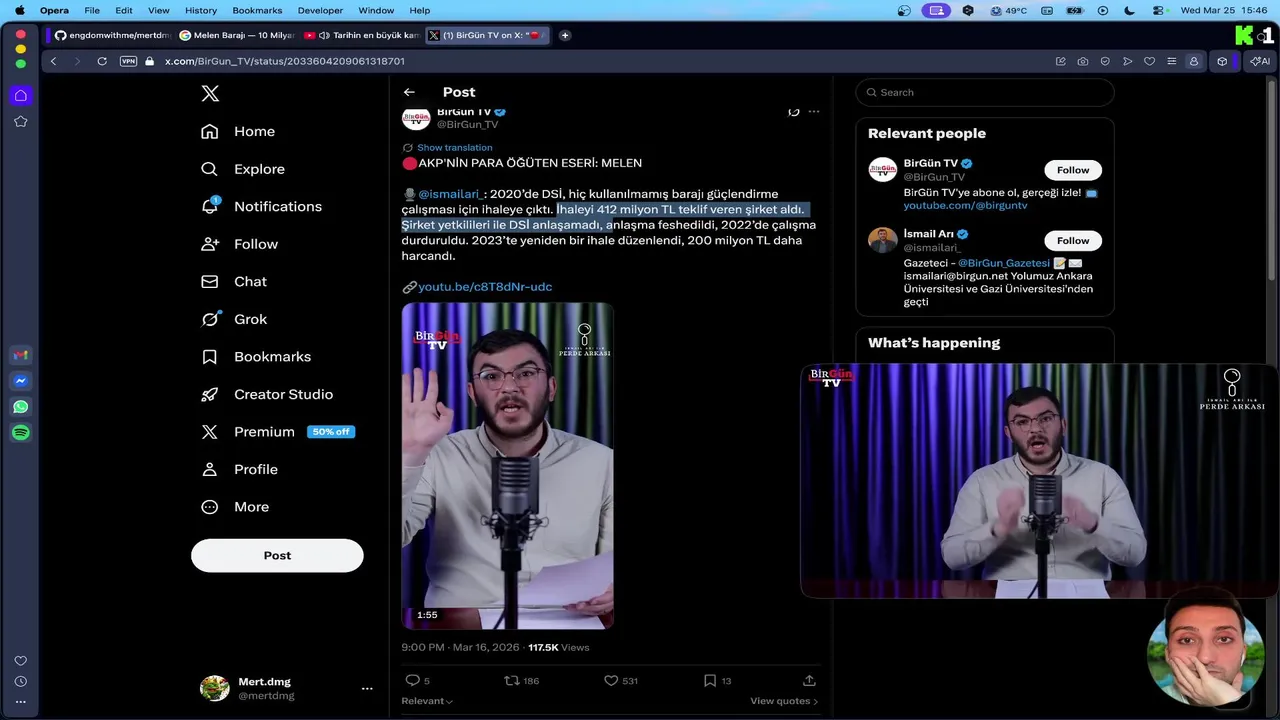Click the reply icon with 5
This screenshot has height=720, width=1280.
click(412, 680)
